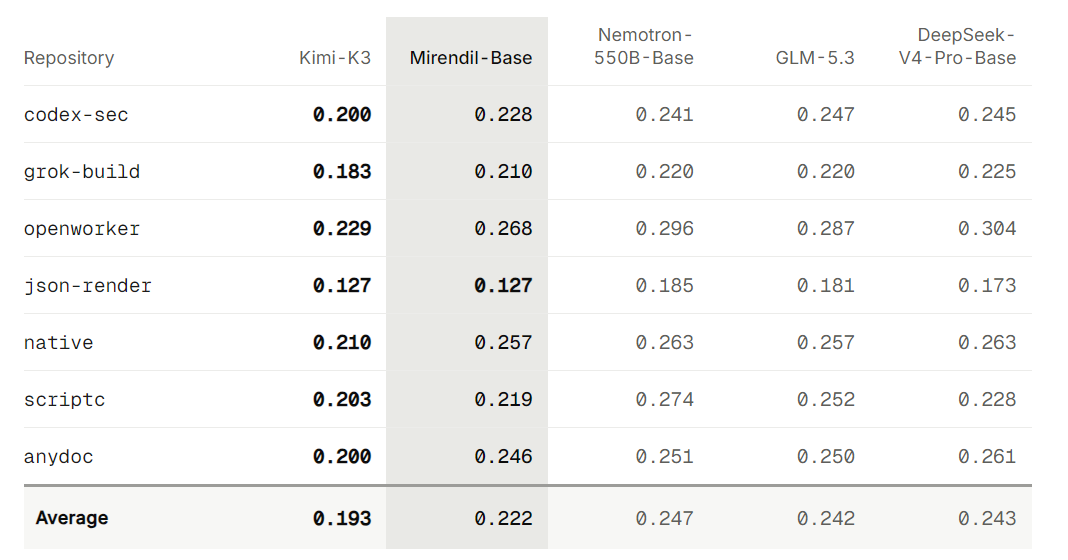Click the anydoc repository name
Viewport: 1068px width, 560px height.
point(59,457)
